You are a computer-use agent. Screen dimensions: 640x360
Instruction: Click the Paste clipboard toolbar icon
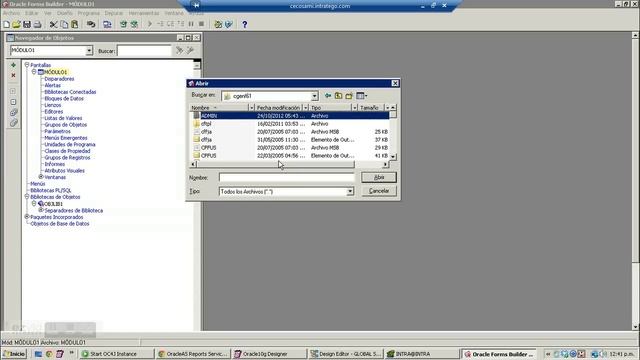tap(75, 24)
